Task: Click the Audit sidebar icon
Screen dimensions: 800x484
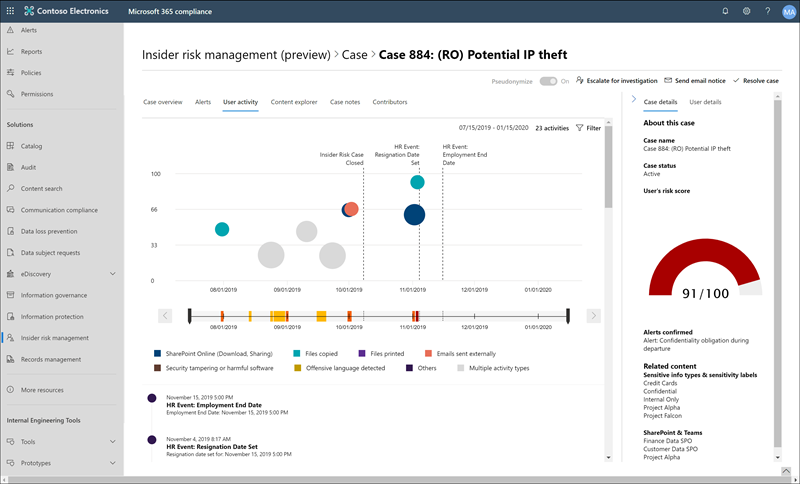Action: 10,167
